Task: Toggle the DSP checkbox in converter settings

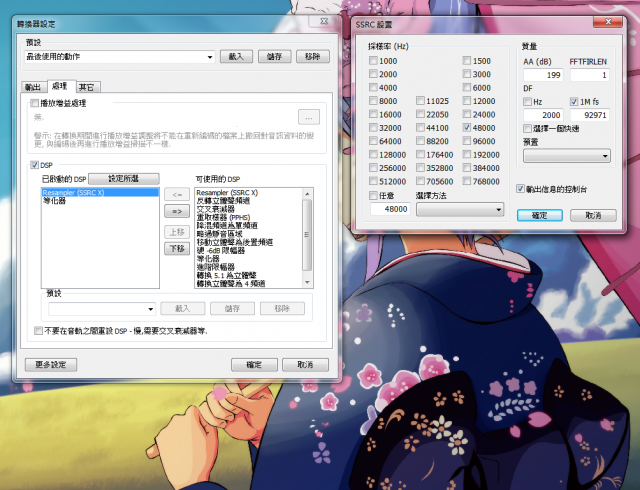Action: tap(35, 165)
